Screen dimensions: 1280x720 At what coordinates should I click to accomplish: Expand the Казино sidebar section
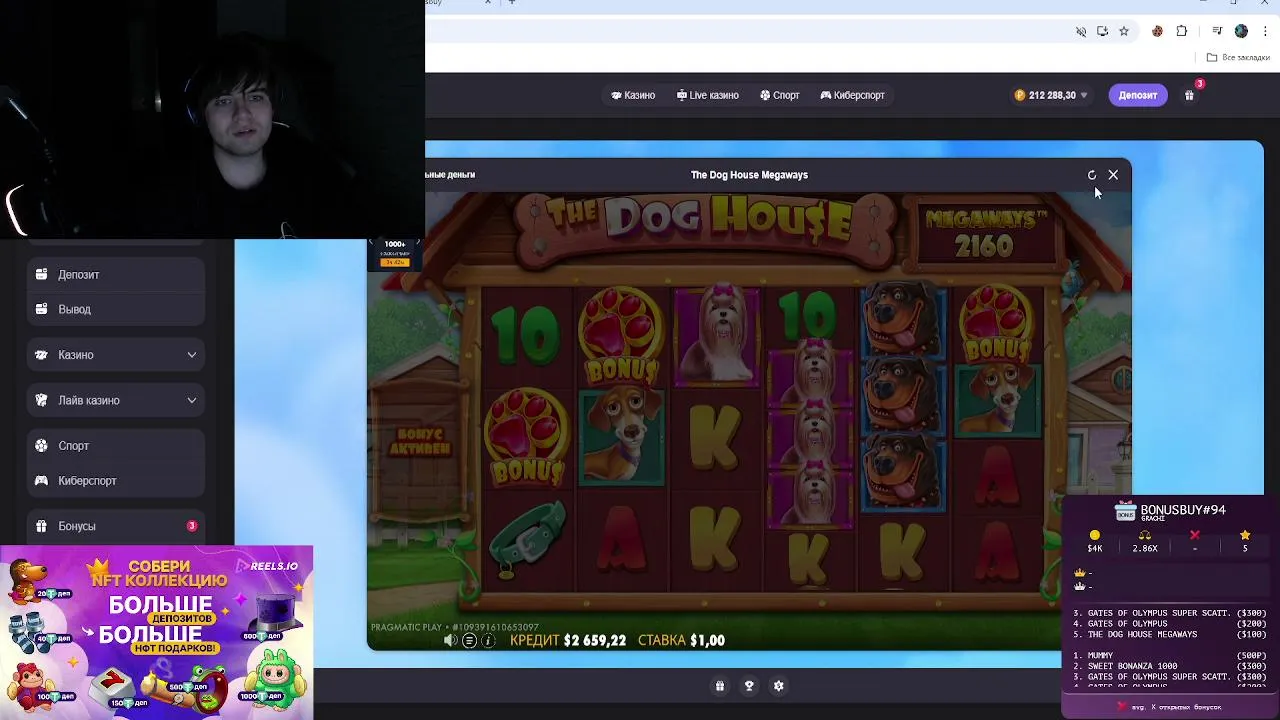pyautogui.click(x=116, y=355)
